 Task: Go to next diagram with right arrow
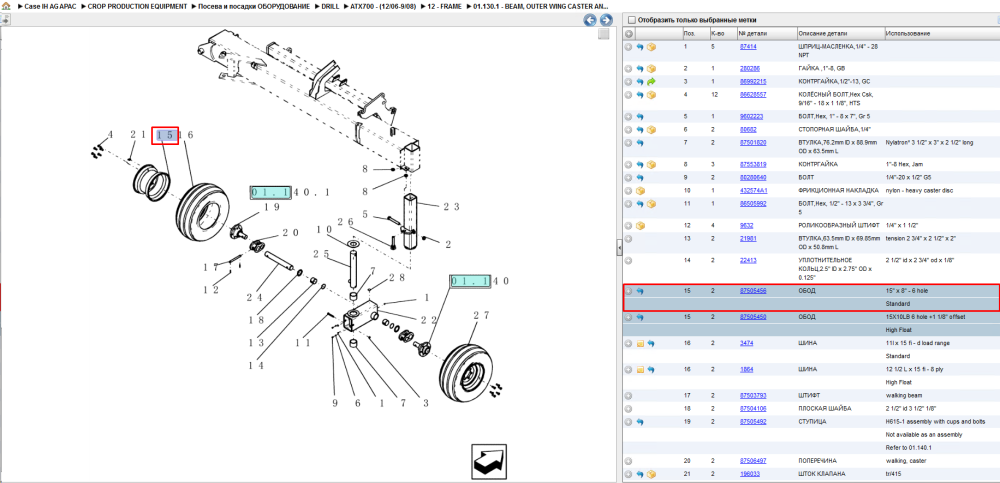[606, 20]
